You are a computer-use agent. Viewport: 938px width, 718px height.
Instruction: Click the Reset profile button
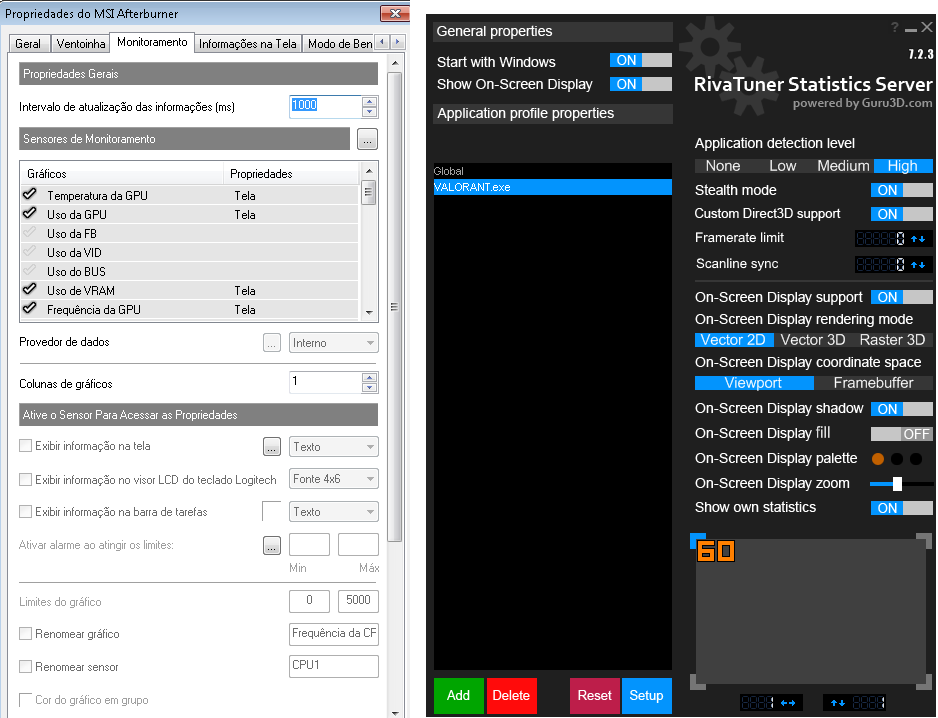click(x=595, y=695)
